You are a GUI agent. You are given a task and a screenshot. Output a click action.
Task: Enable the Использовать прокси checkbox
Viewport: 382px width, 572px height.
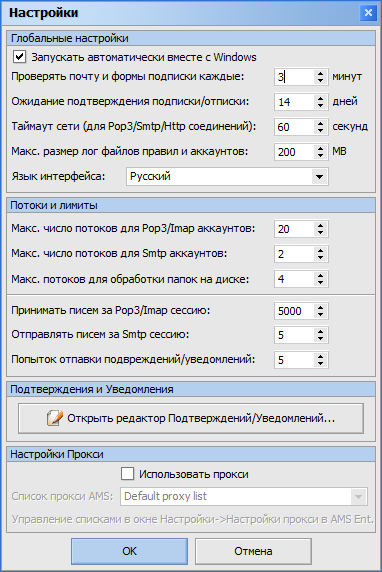pyautogui.click(x=127, y=474)
